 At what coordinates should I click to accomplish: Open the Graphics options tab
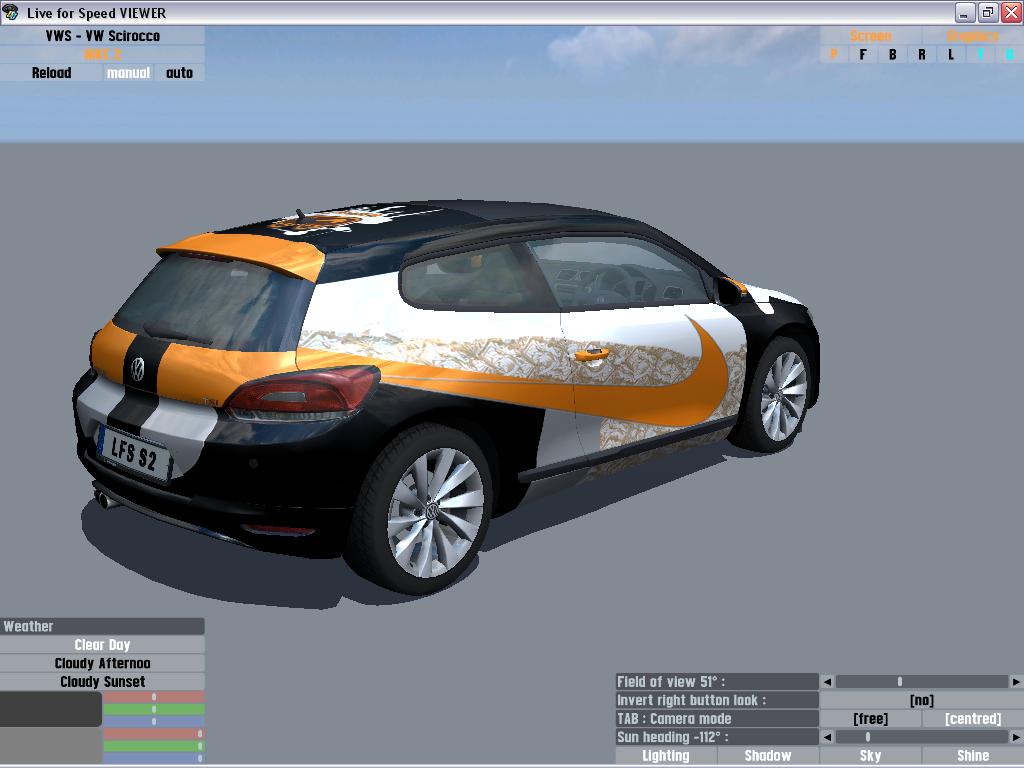[972, 36]
